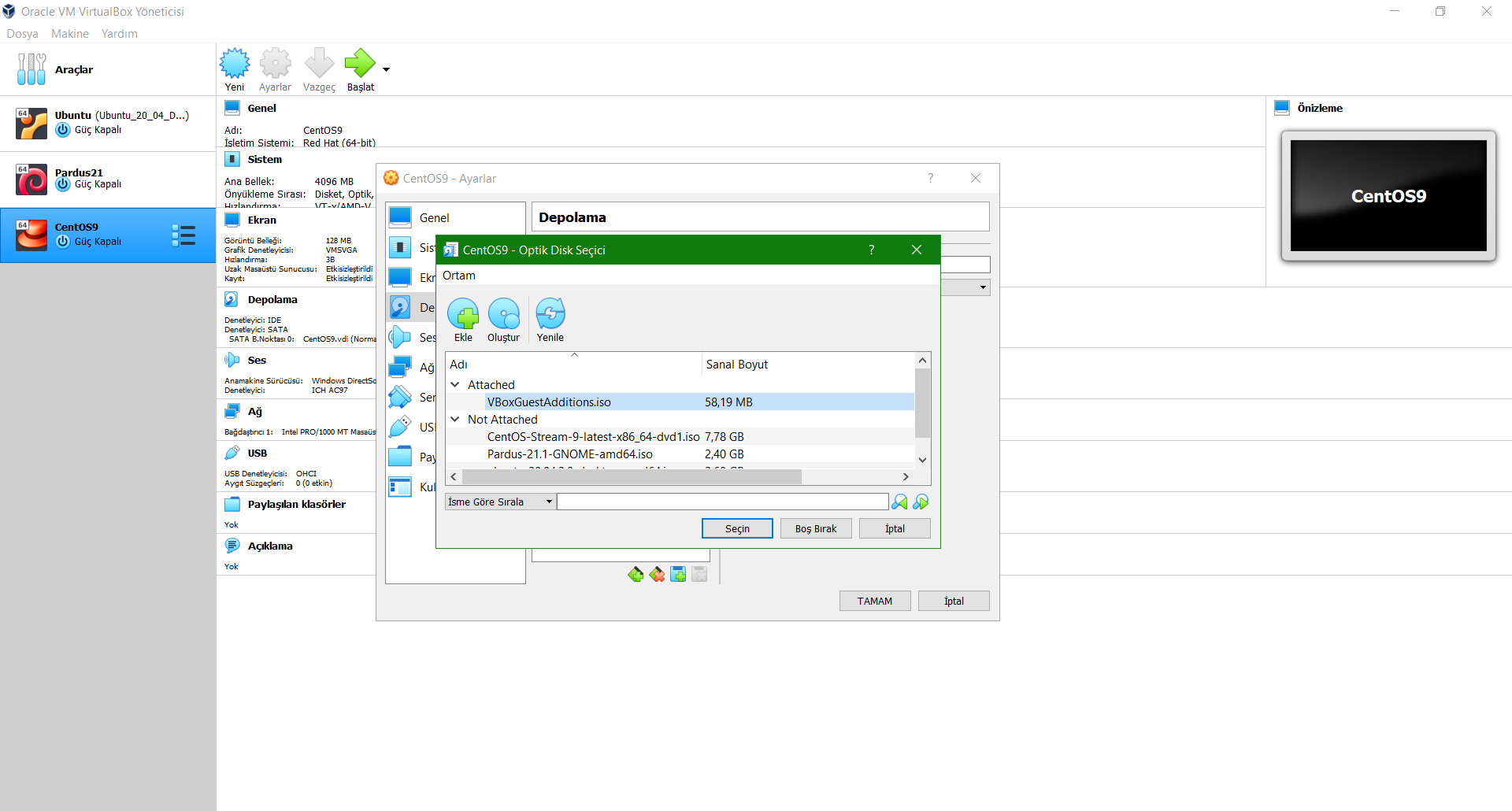Screen dimensions: 1512x811
Task: Sort by the Adı column header
Action: tap(573, 364)
